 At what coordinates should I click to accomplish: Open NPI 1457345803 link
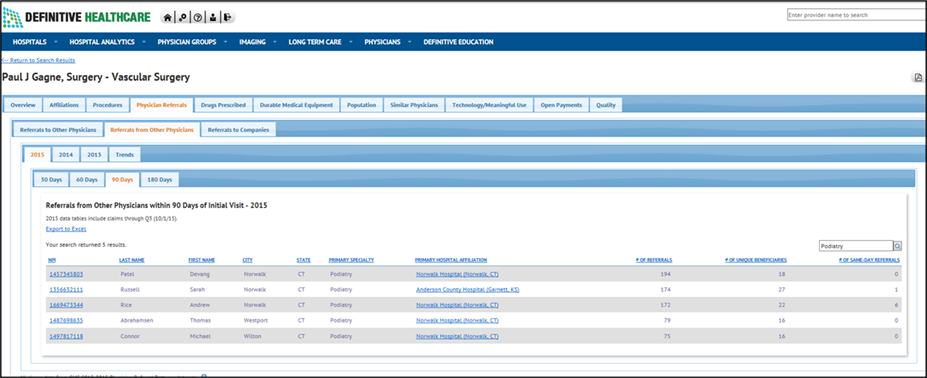pyautogui.click(x=66, y=274)
